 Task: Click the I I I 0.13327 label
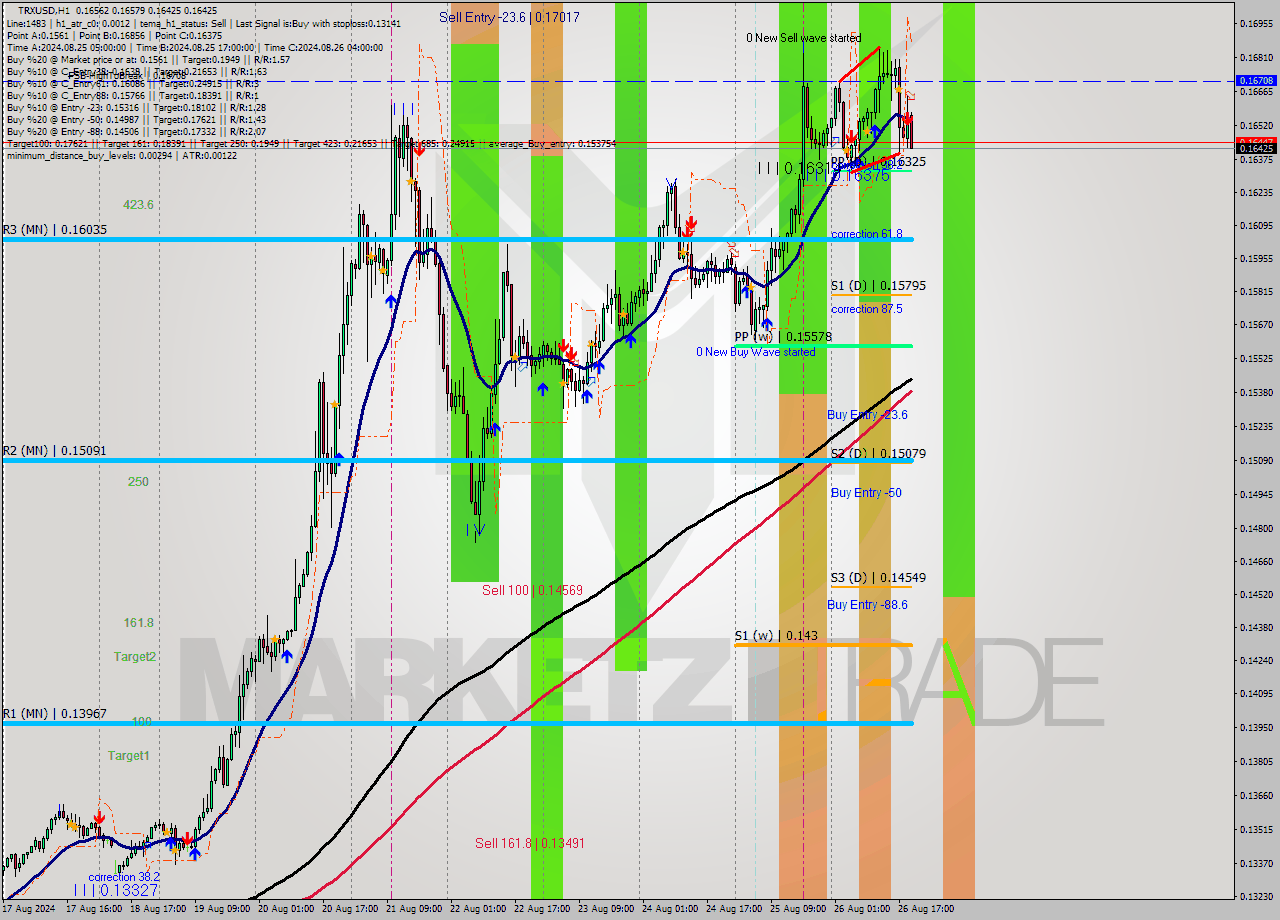pos(116,890)
